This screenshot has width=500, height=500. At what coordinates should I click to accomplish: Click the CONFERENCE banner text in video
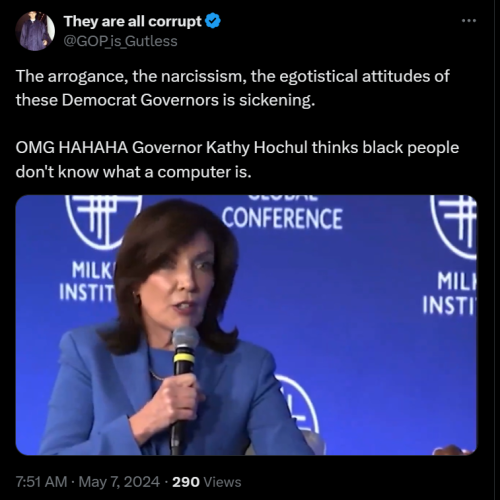pyautogui.click(x=282, y=218)
